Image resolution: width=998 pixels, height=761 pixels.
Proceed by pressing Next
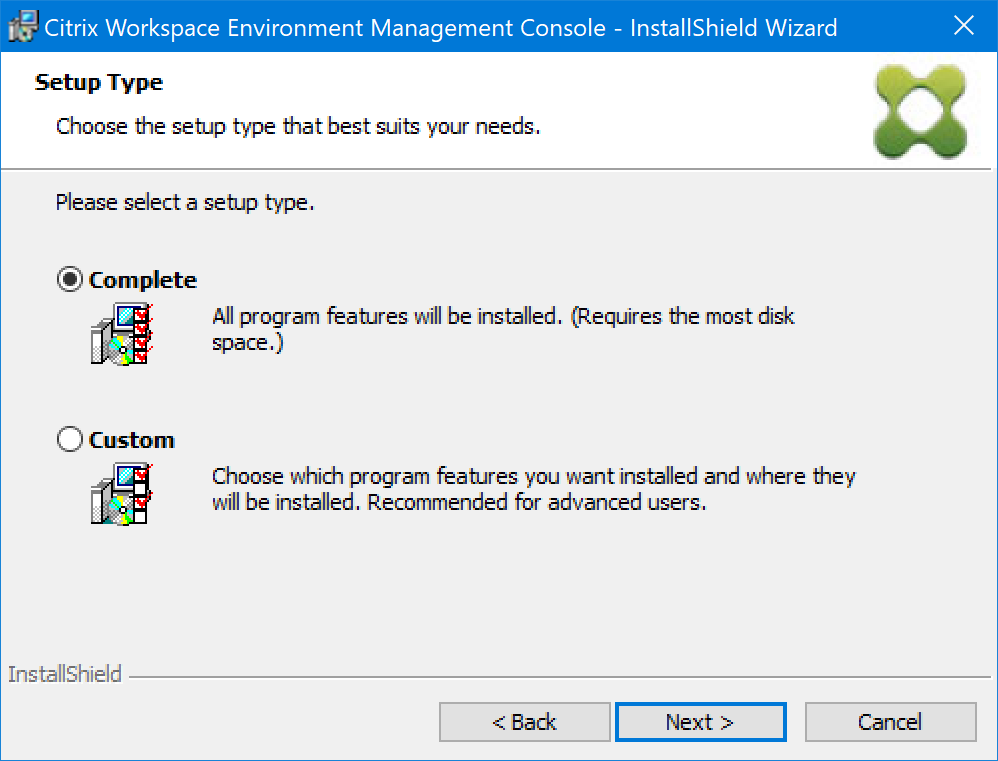pyautogui.click(x=700, y=722)
